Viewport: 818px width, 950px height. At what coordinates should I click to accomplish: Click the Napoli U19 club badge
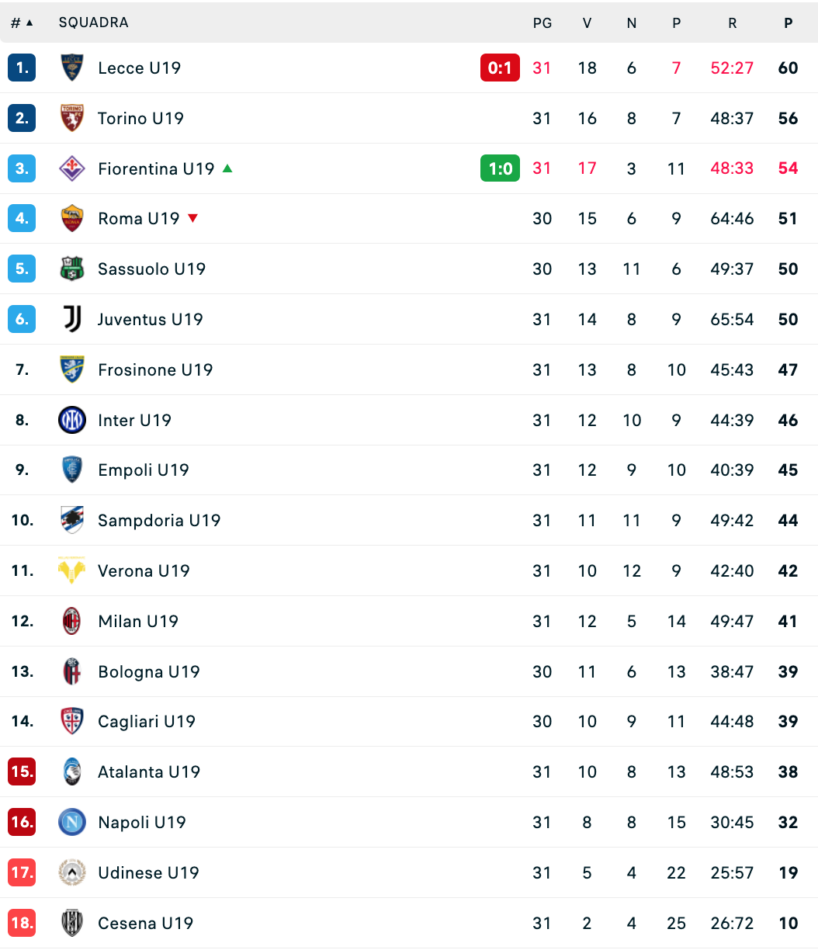72,822
